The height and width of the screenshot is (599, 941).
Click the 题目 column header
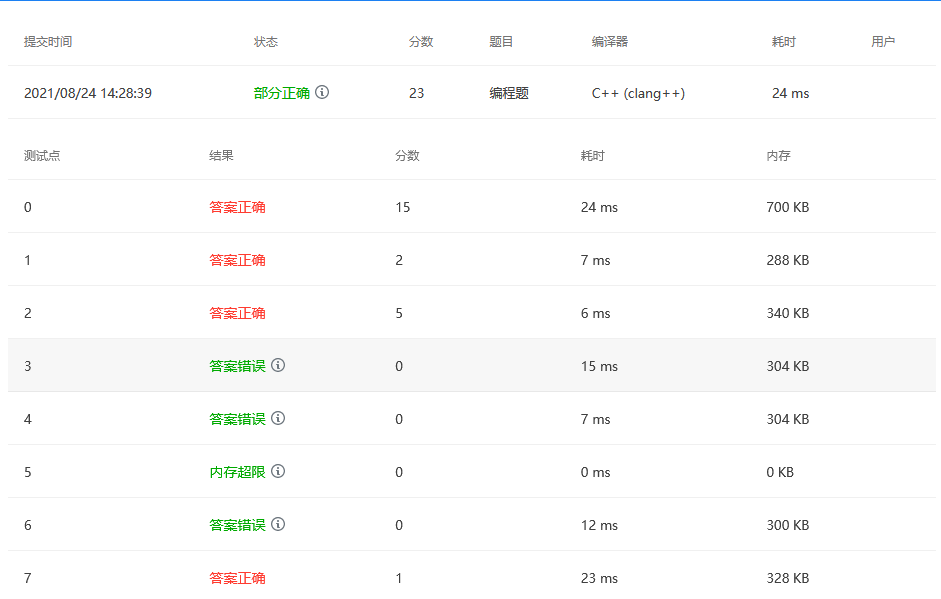501,41
